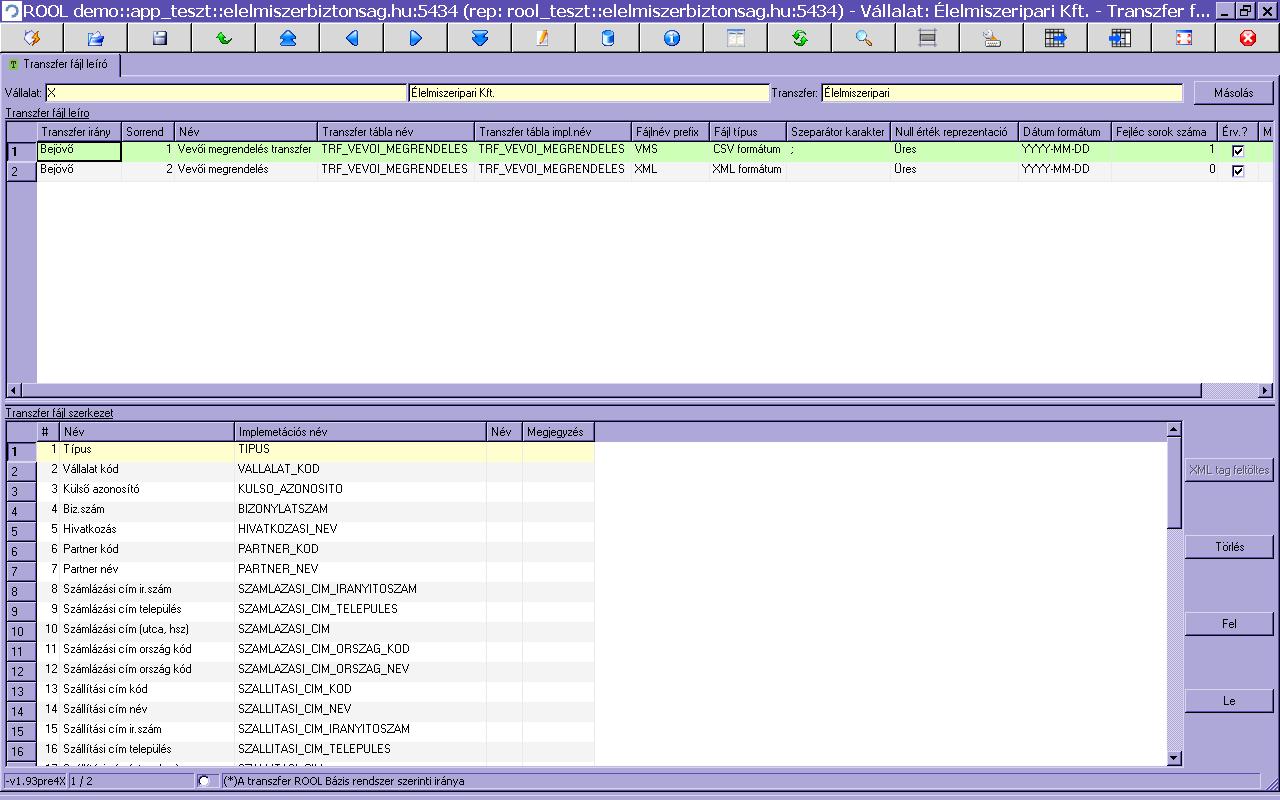
Task: Click the green refresh arrows icon
Action: tap(799, 38)
